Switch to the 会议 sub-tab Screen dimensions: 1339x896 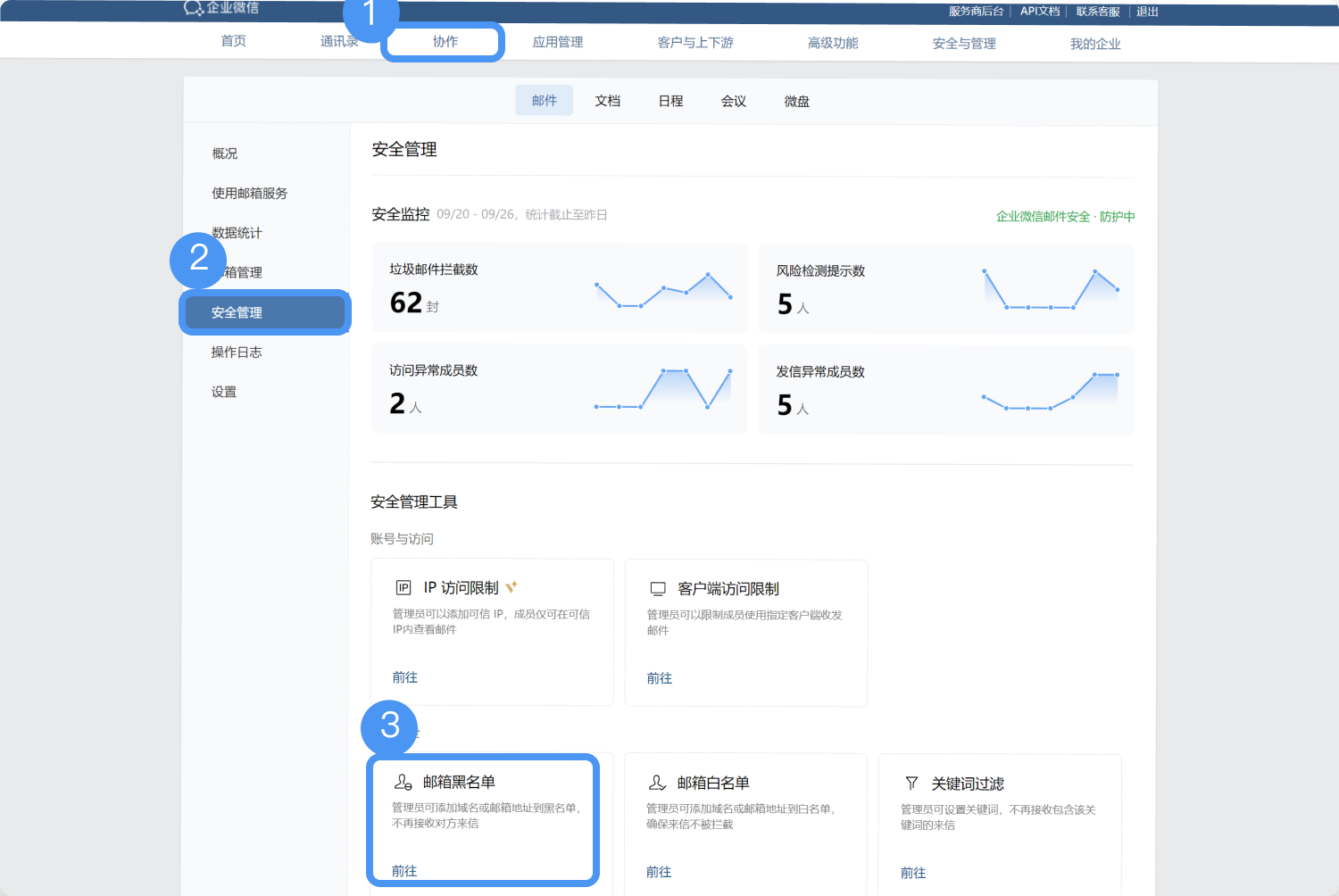coord(734,102)
